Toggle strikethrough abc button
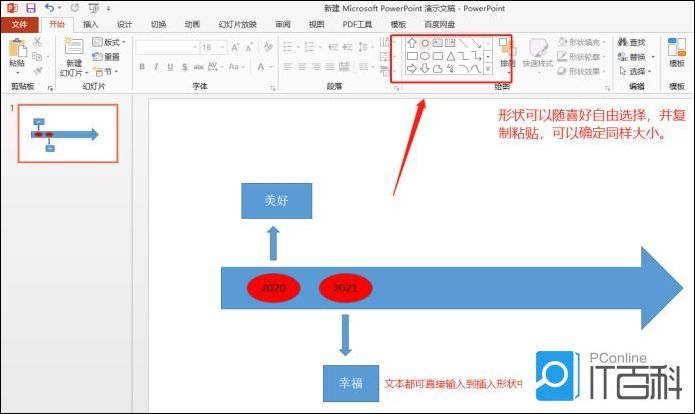Image resolution: width=695 pixels, height=414 pixels. click(x=199, y=67)
